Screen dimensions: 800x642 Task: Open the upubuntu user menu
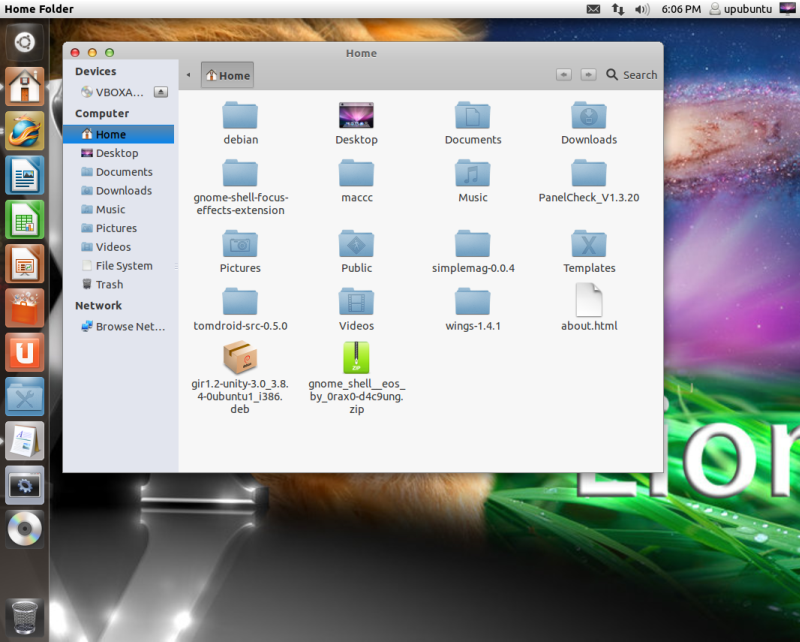coord(741,9)
